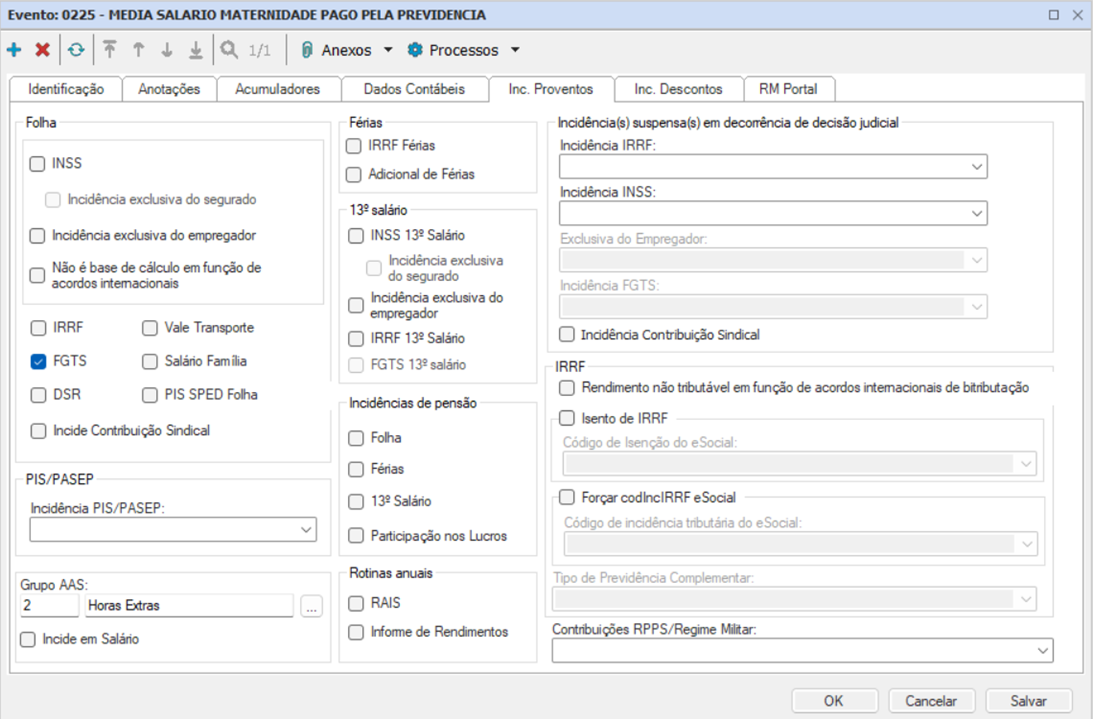This screenshot has width=1093, height=719.
Task: Uncheck the FGTS checkbox
Action: (x=38, y=361)
